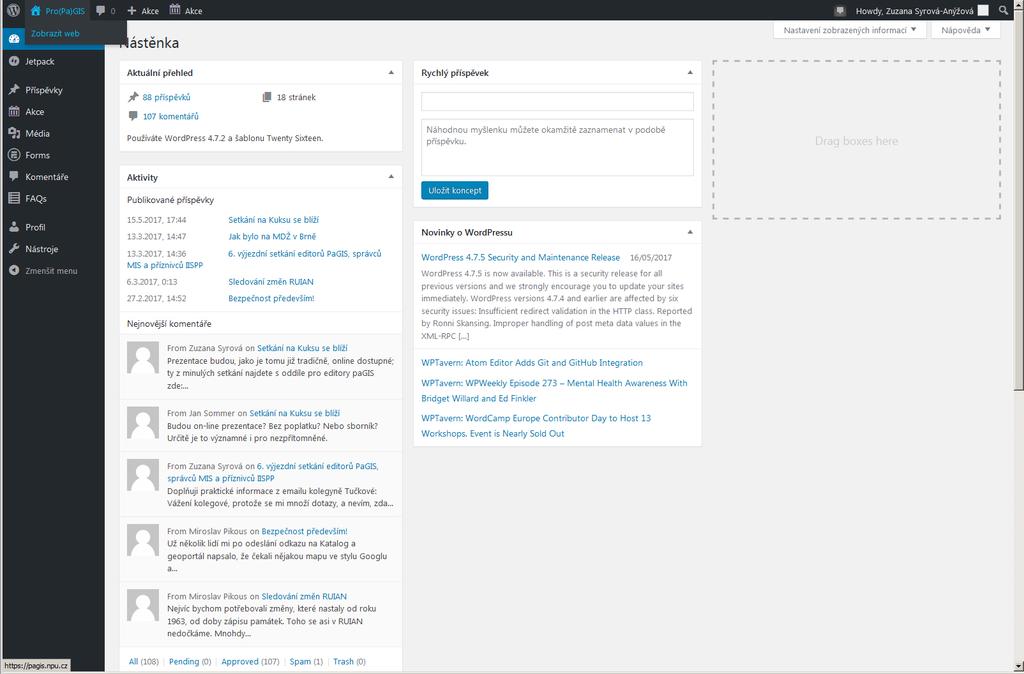Click the Forms sidebar icon

tap(14, 155)
